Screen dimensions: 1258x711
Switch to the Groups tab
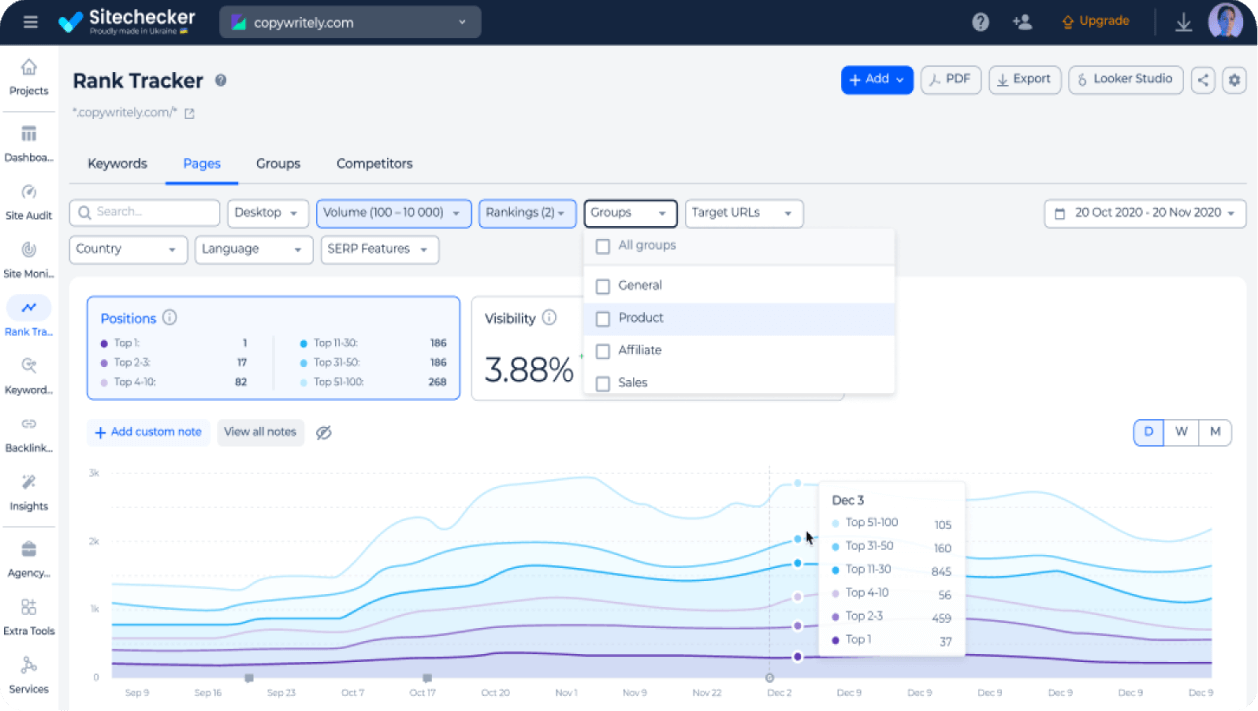(x=278, y=164)
